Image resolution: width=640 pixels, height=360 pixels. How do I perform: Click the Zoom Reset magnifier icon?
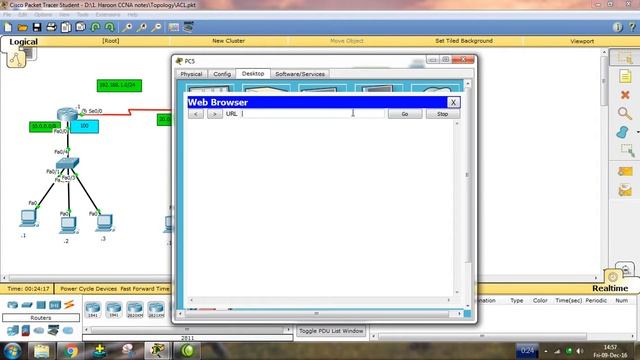tap(142, 27)
